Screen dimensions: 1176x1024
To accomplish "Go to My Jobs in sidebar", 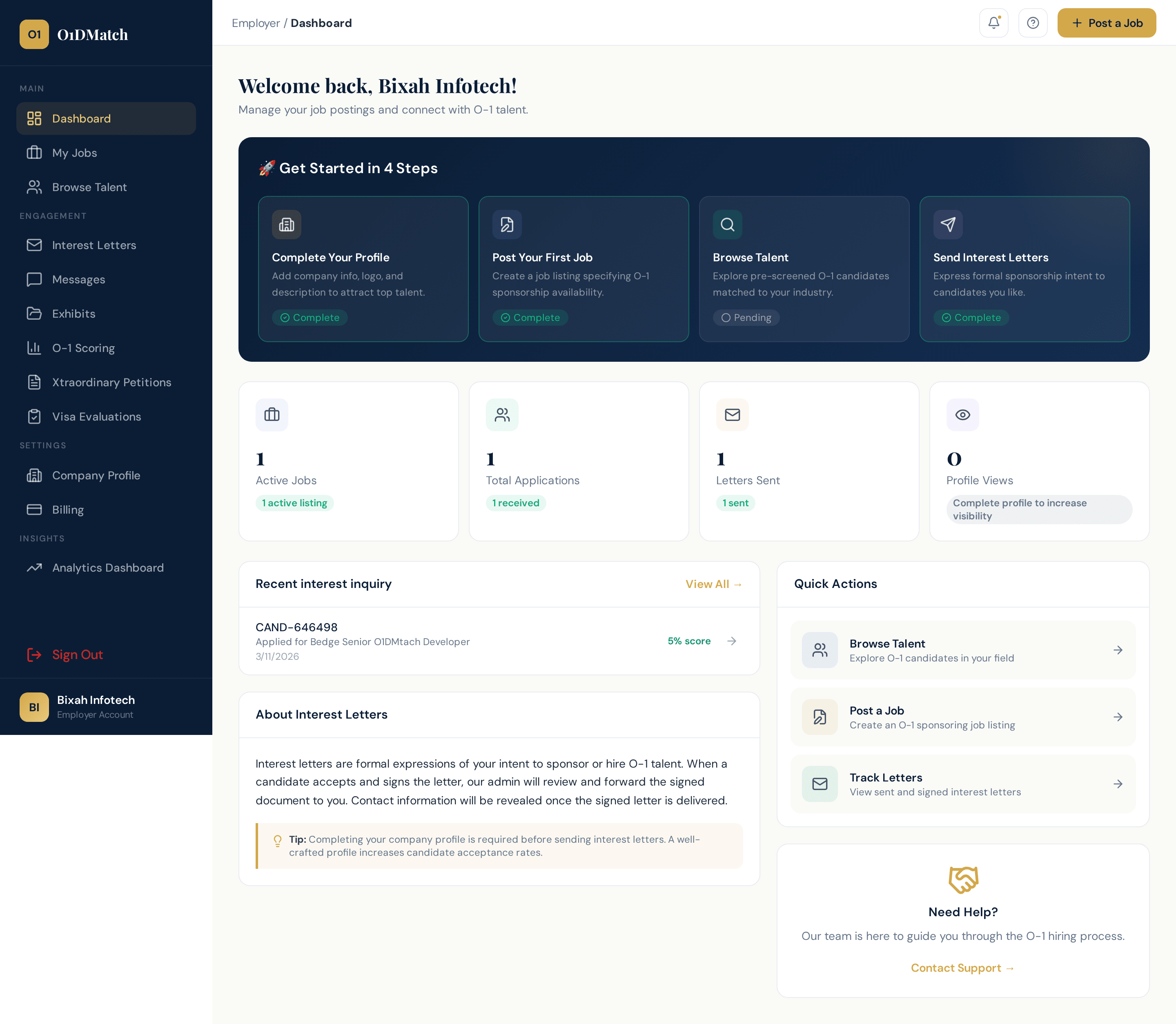I will 106,153.
